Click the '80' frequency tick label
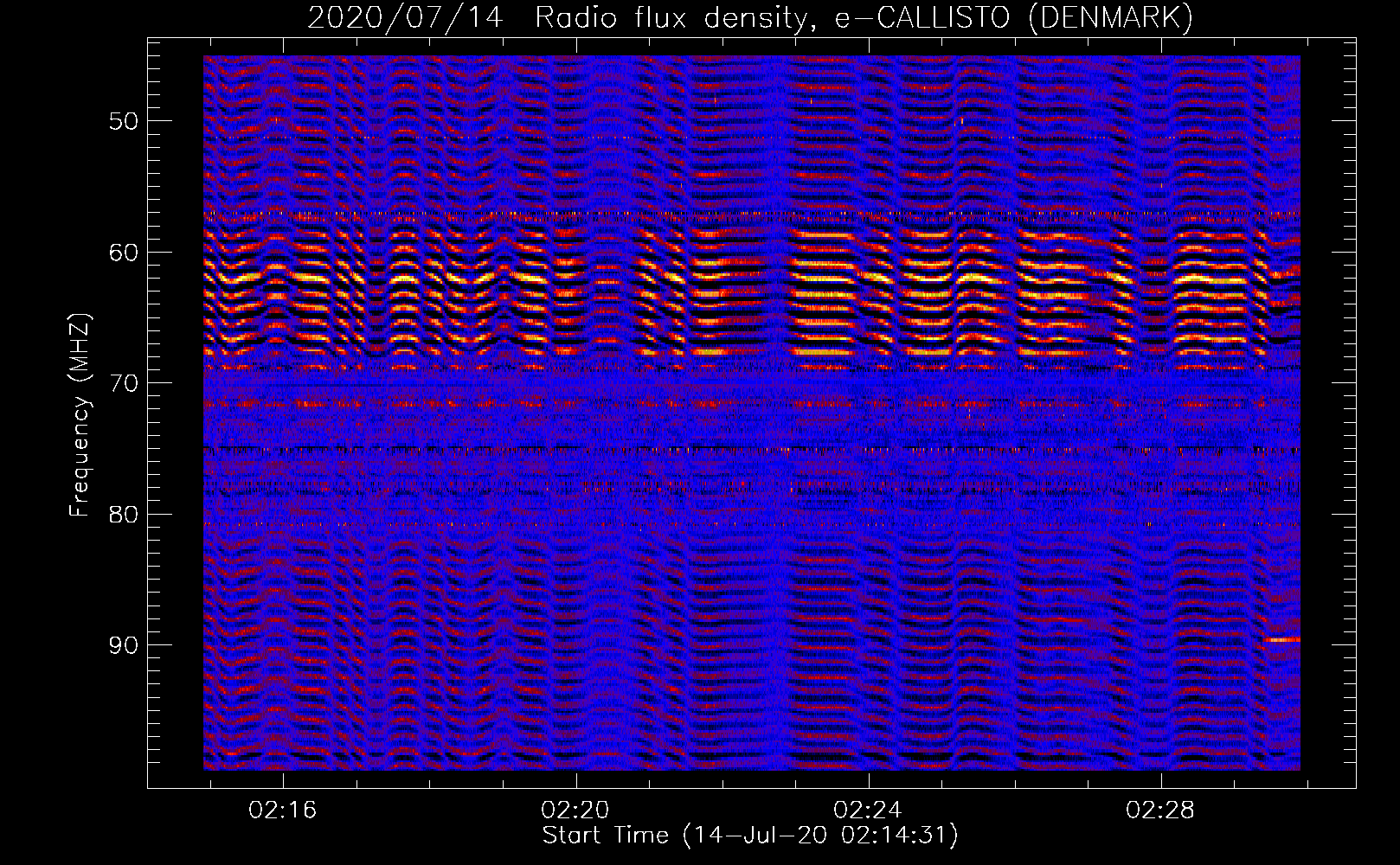 tap(124, 515)
